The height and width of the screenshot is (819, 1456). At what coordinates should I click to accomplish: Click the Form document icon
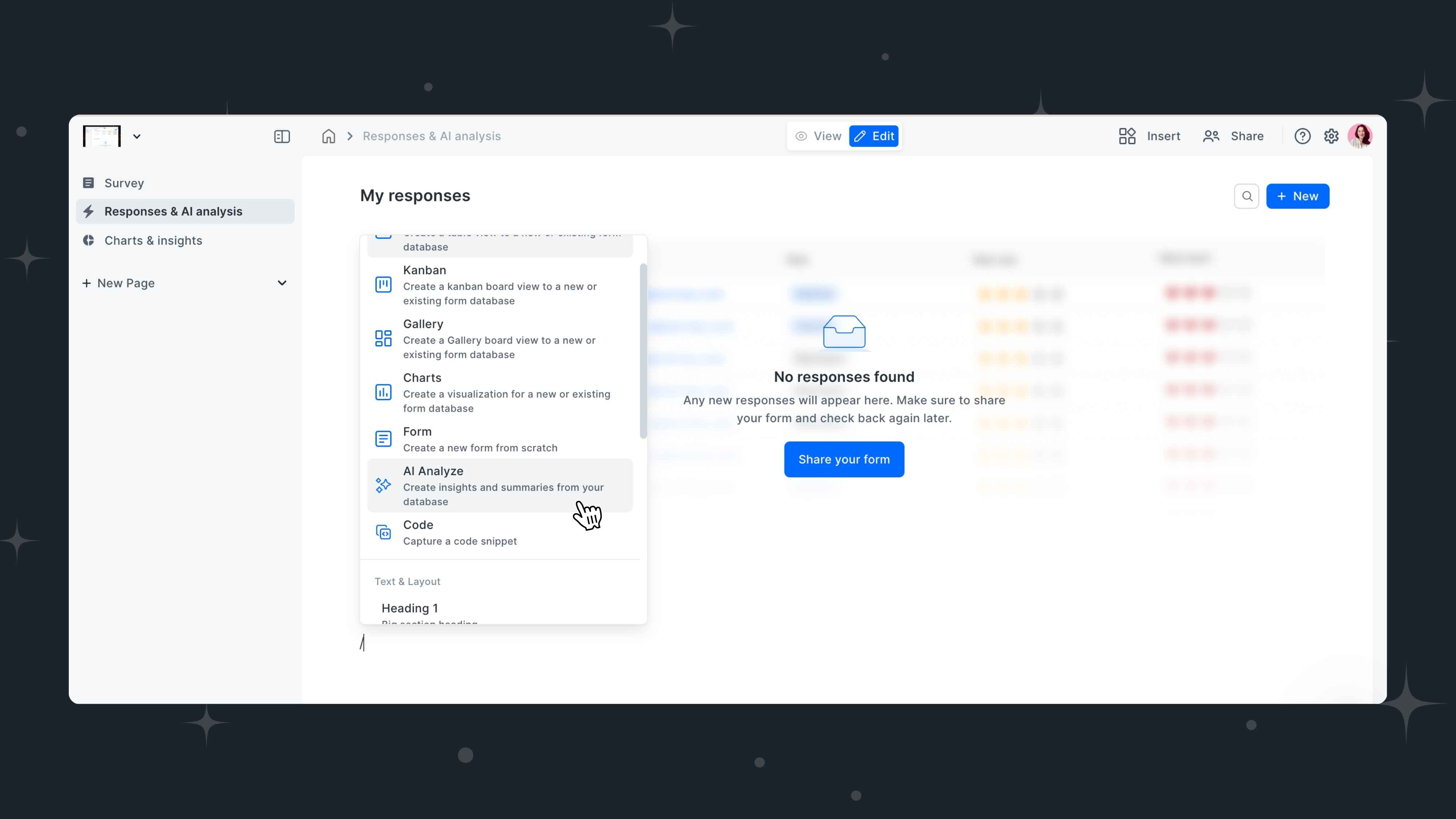click(383, 439)
